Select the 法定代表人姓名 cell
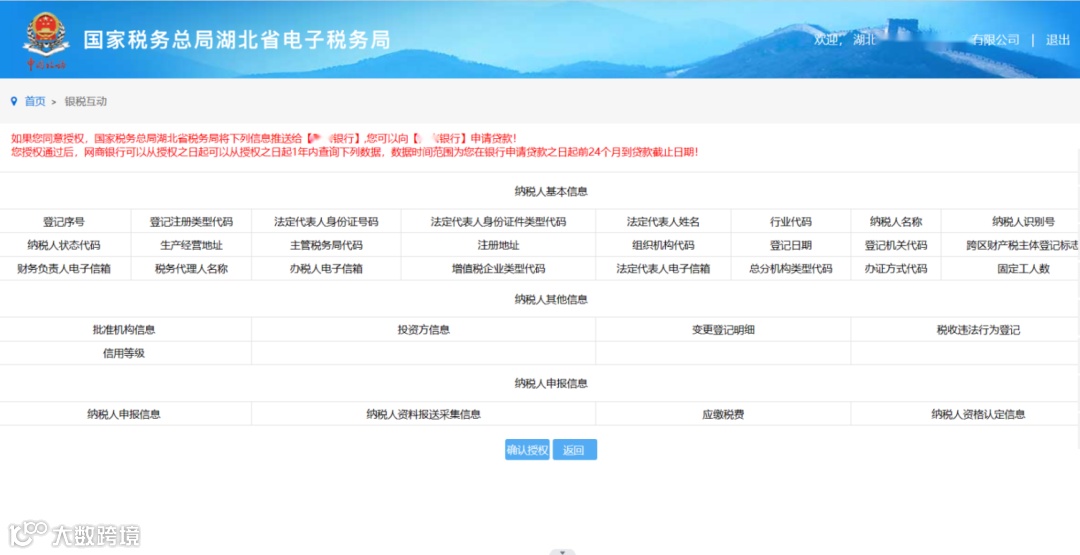Image resolution: width=1080 pixels, height=555 pixels. tap(663, 222)
